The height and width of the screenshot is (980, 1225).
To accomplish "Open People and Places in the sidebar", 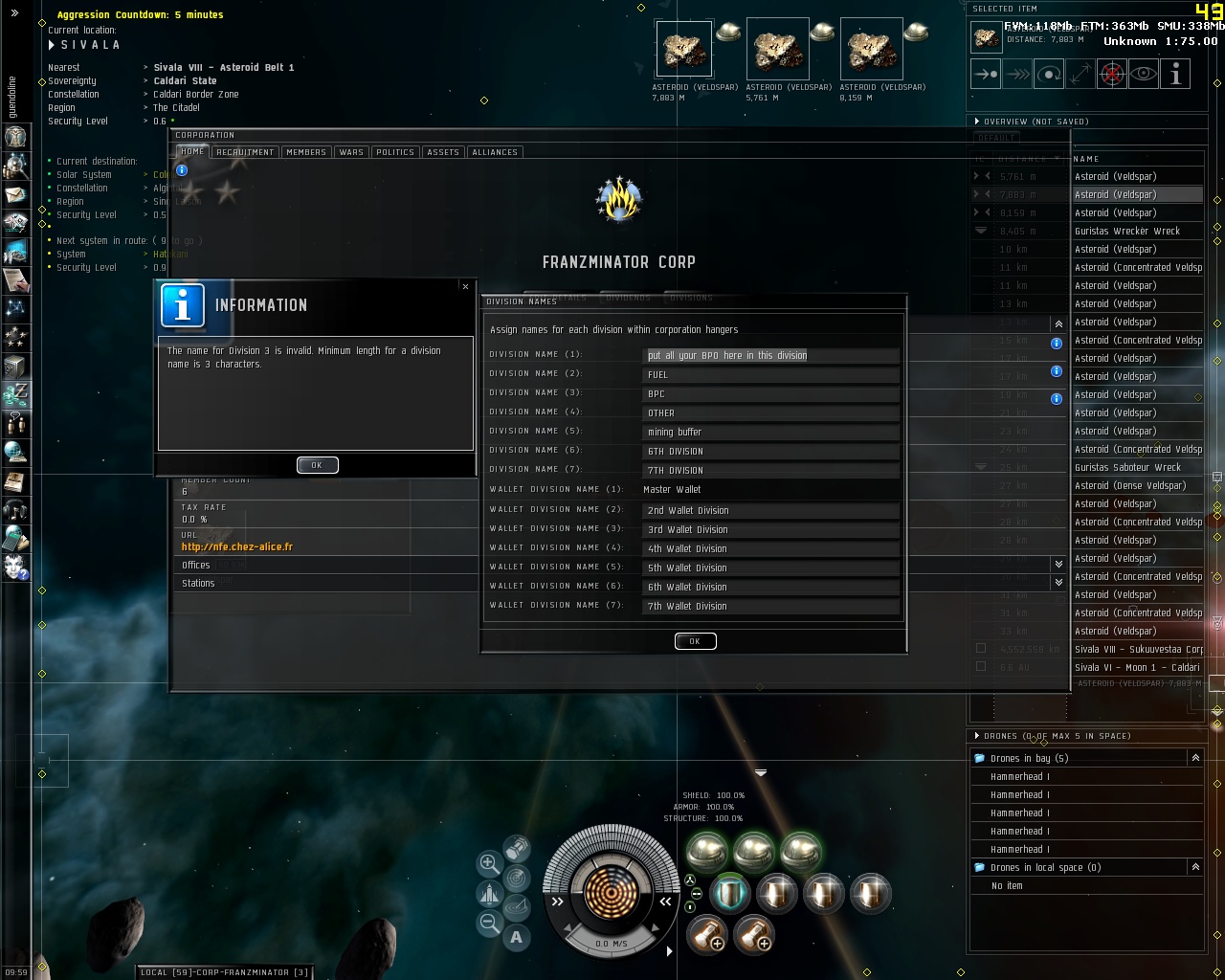I will (15, 167).
